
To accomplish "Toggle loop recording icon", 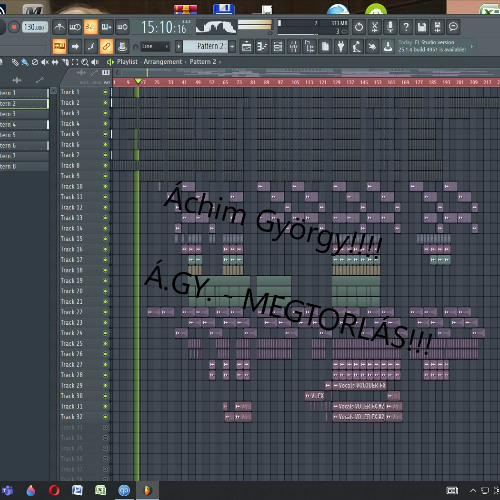I will coord(122,27).
